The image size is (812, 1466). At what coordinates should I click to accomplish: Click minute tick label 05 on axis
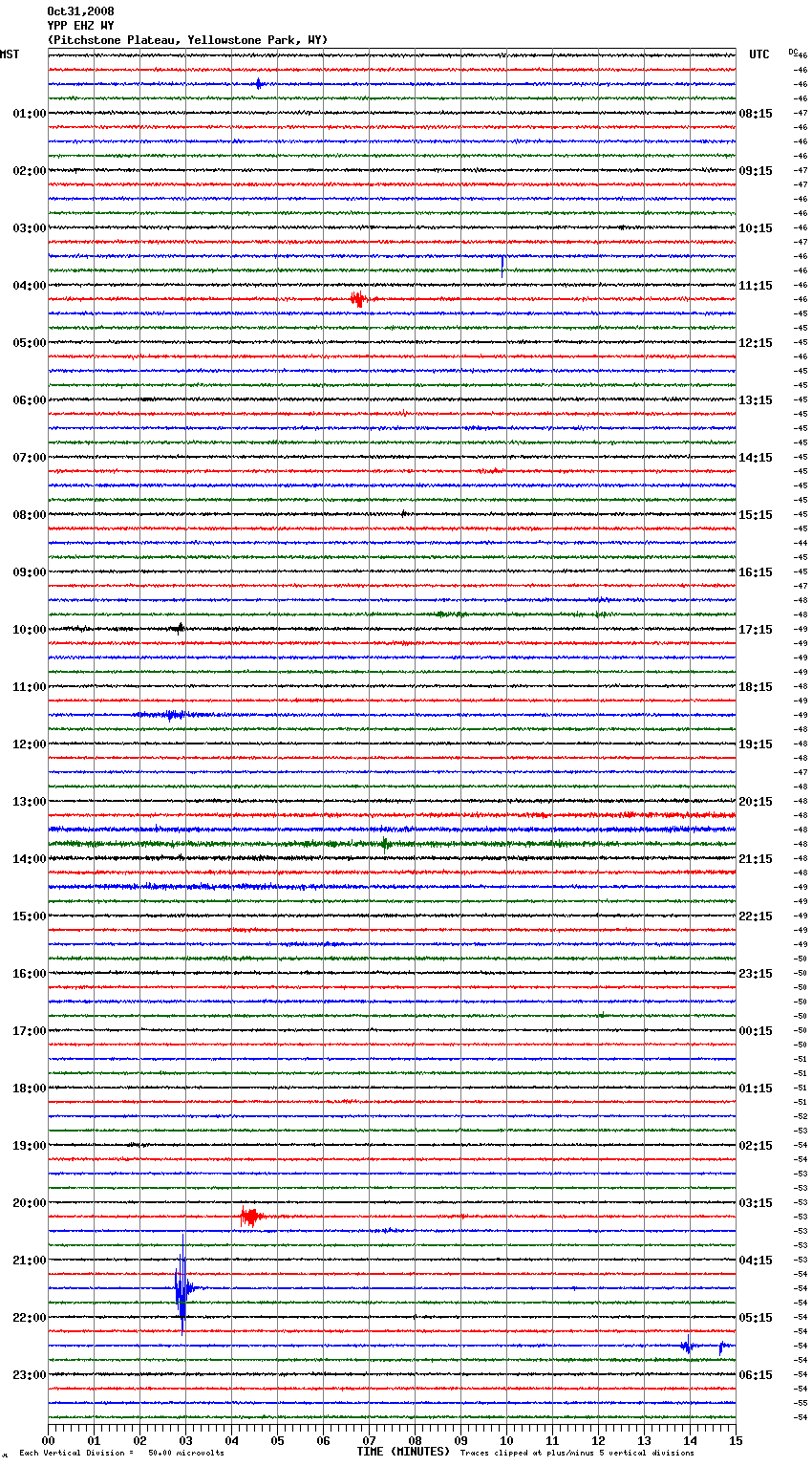[277, 1440]
